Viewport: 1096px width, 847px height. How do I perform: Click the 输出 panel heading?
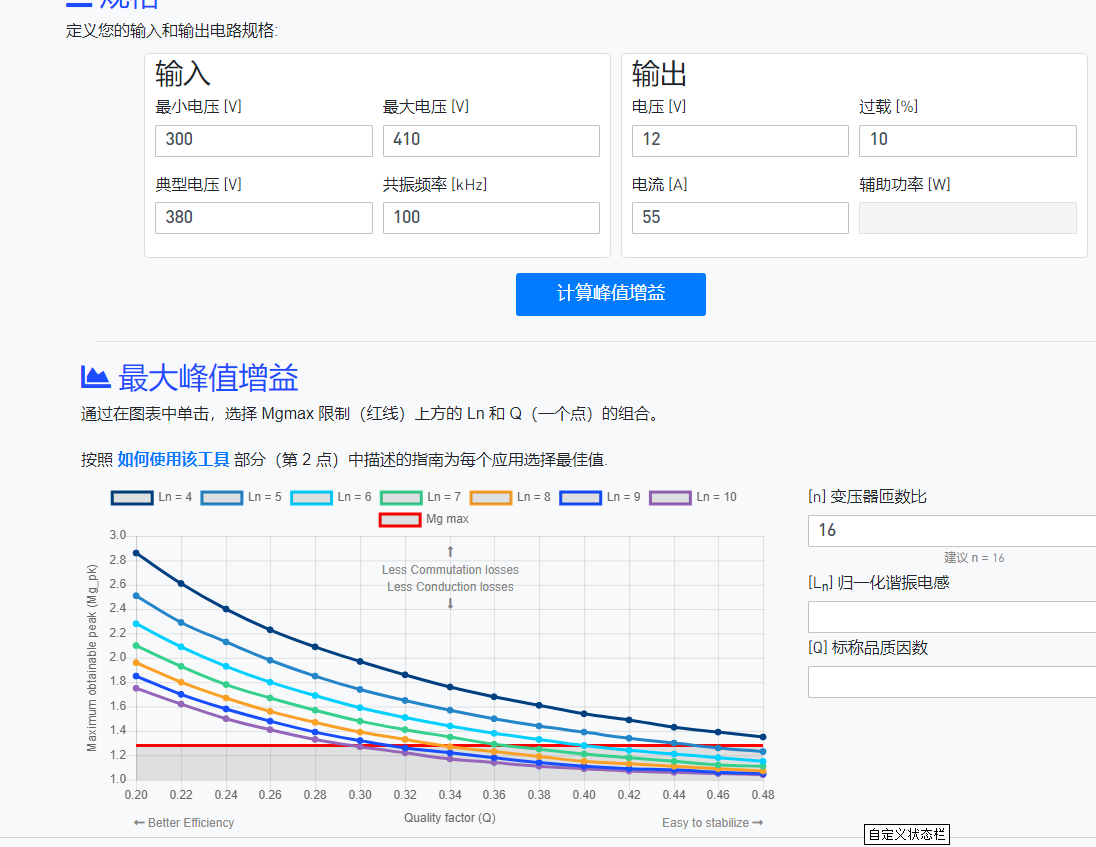click(x=659, y=73)
